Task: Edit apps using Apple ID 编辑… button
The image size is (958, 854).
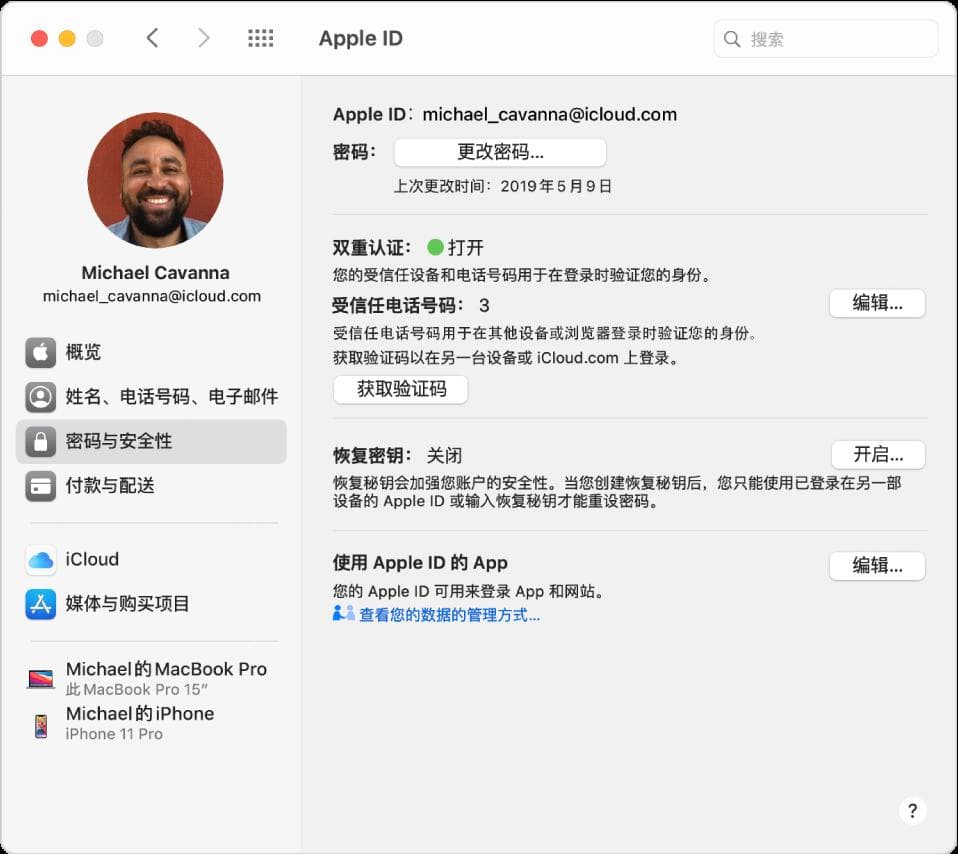Action: (x=877, y=566)
